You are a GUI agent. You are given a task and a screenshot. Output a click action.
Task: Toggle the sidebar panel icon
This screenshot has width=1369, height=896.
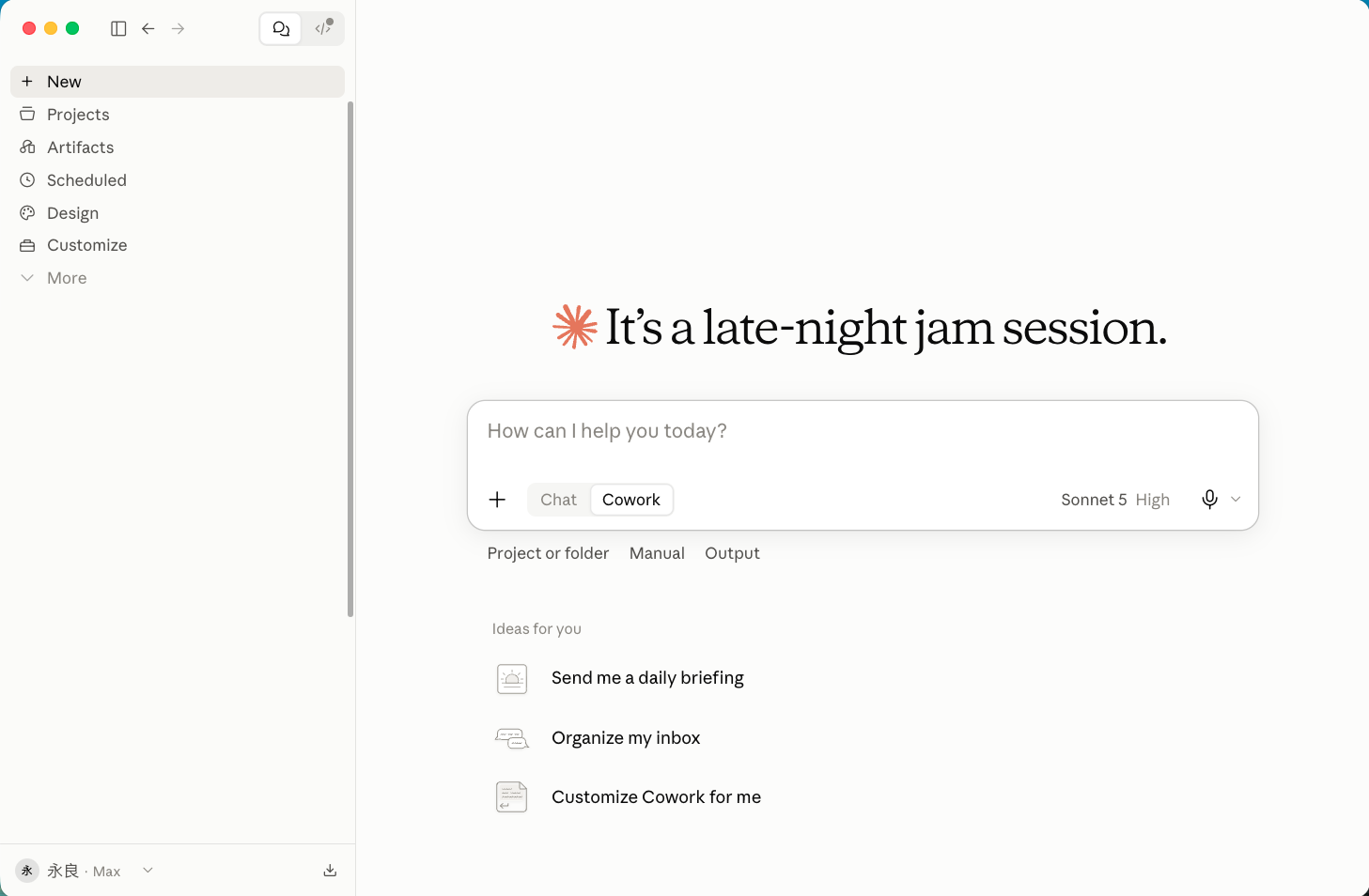point(118,28)
